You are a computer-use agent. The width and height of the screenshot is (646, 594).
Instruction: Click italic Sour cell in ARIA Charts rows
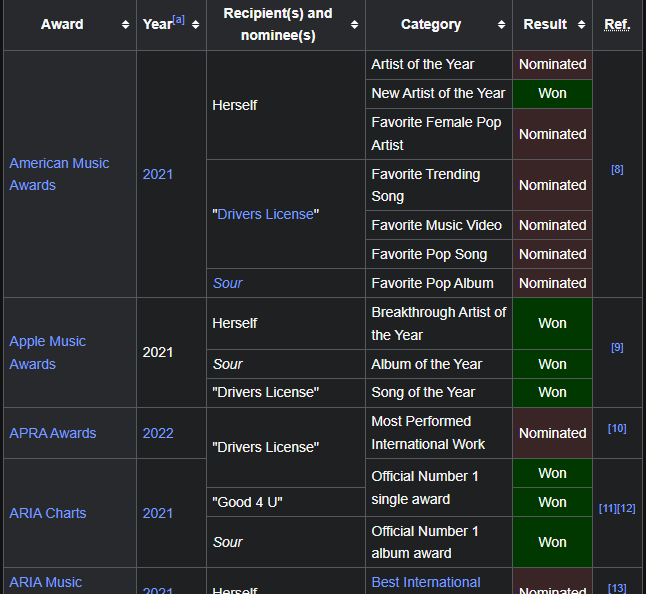(x=286, y=542)
